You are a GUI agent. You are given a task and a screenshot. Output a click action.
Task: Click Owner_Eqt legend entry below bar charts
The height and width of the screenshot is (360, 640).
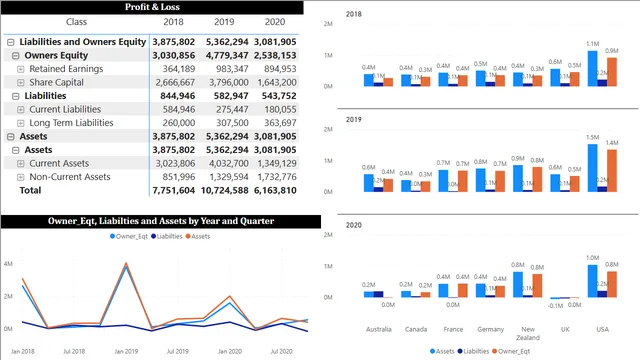click(x=511, y=351)
